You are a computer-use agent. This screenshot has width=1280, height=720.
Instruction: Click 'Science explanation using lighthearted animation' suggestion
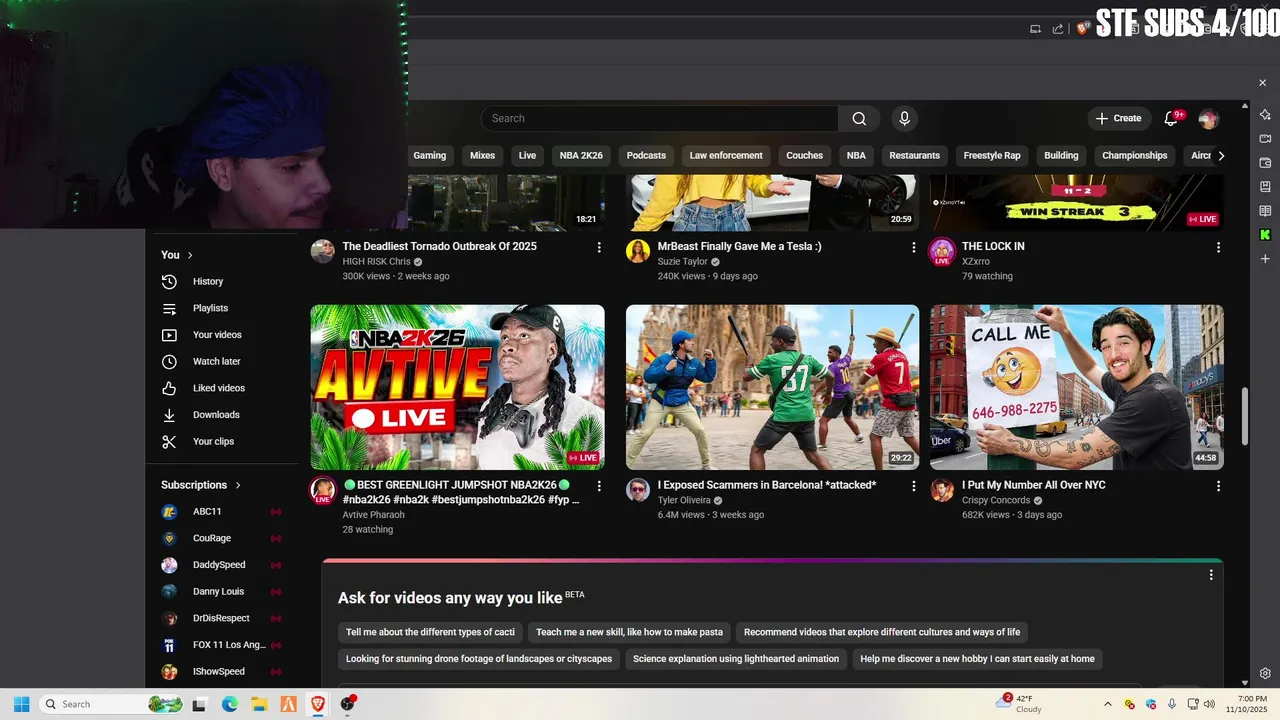736,659
